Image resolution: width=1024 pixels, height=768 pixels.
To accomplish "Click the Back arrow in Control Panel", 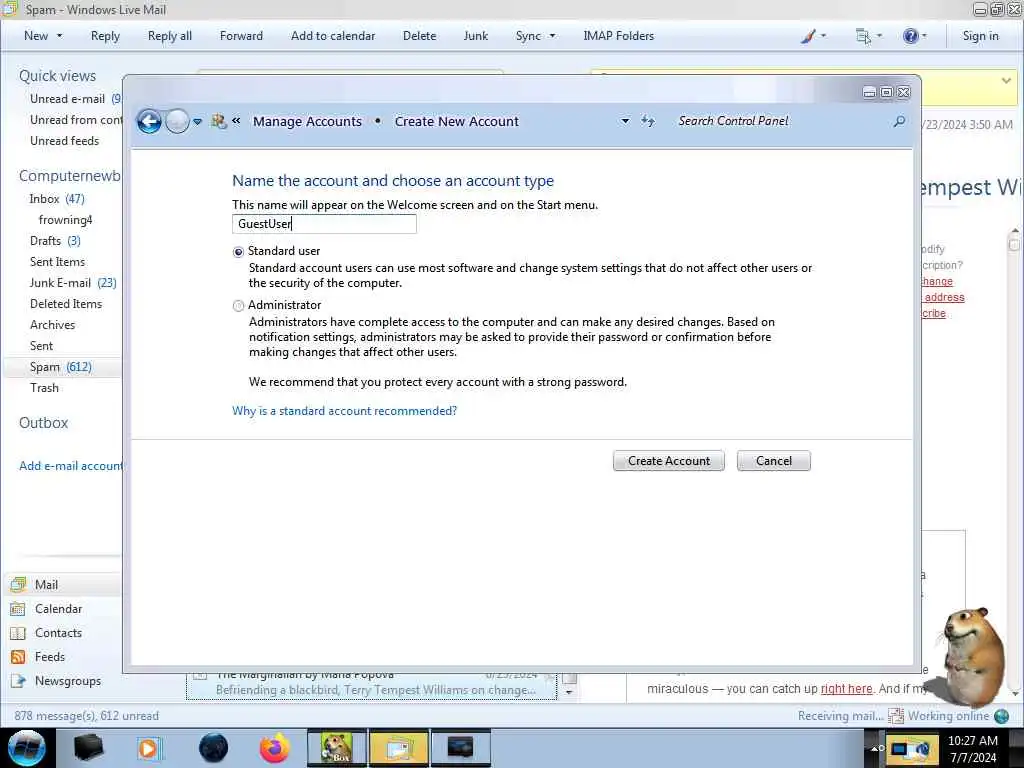I will pyautogui.click(x=149, y=121).
